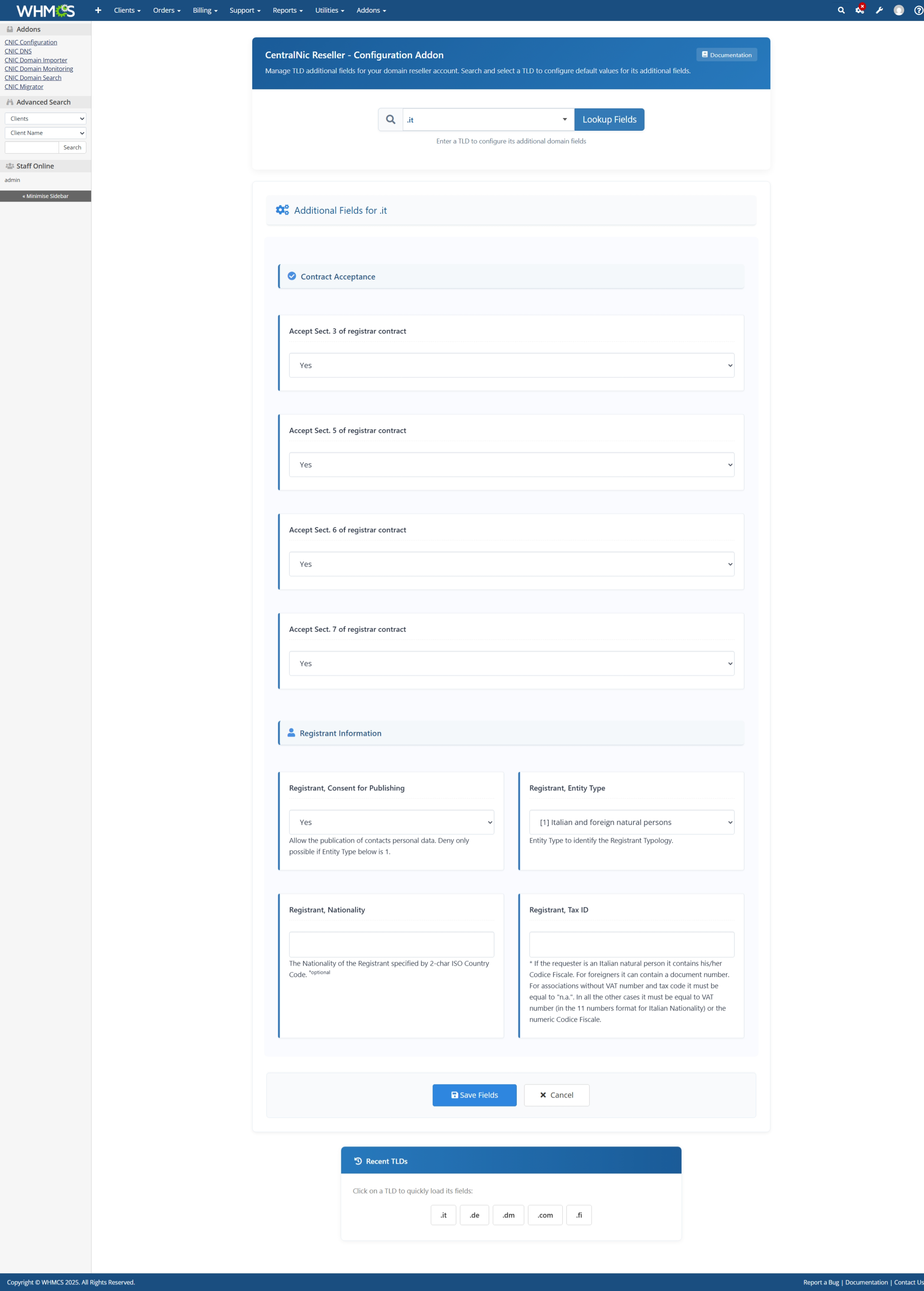Open Consent for Publishing dropdown
The width and height of the screenshot is (924, 1291).
click(391, 822)
